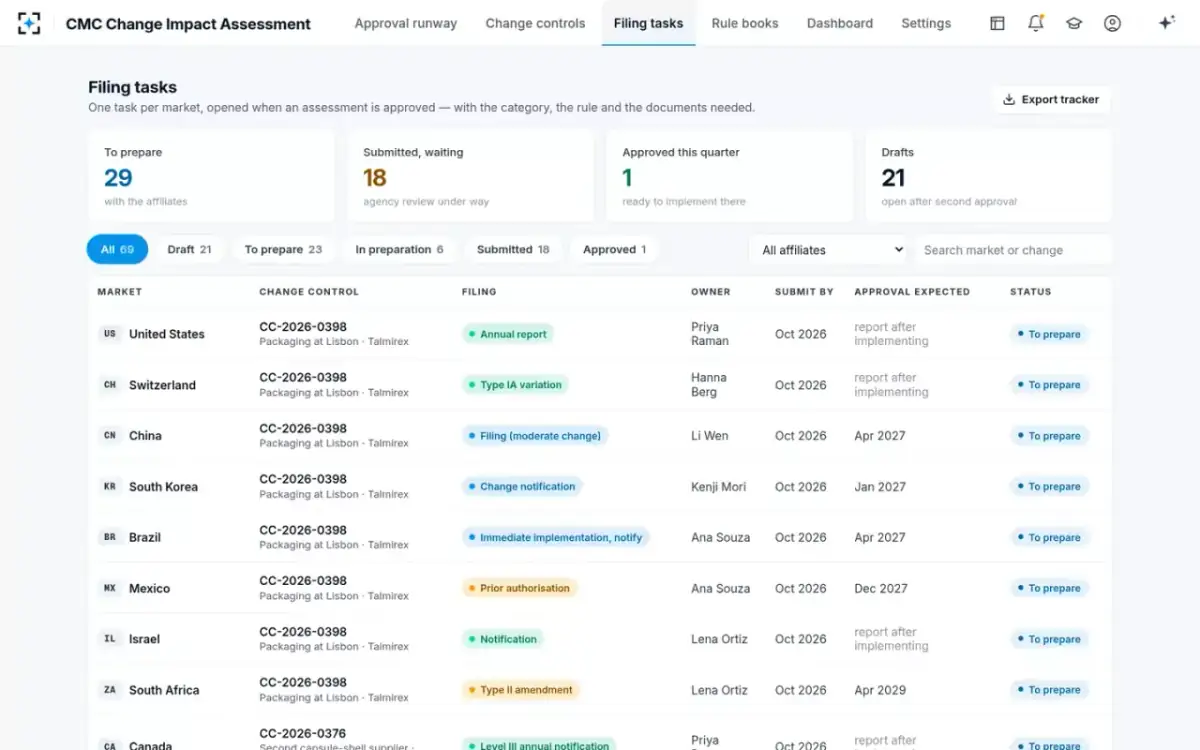Image resolution: width=1200 pixels, height=750 pixels.
Task: Select the South Korea market name
Action: pyautogui.click(x=163, y=487)
